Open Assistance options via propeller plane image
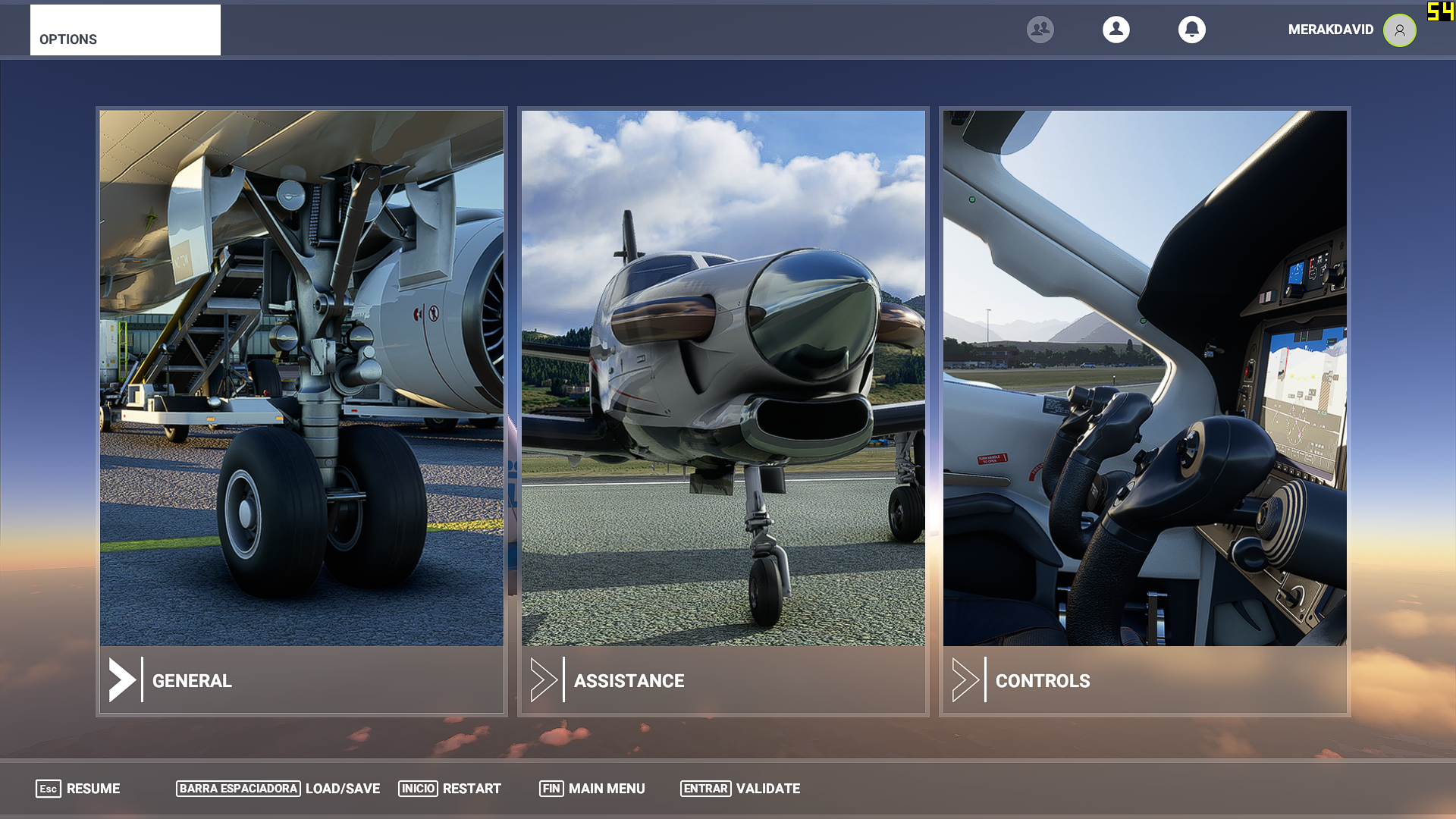This screenshot has height=819, width=1456. (x=723, y=378)
